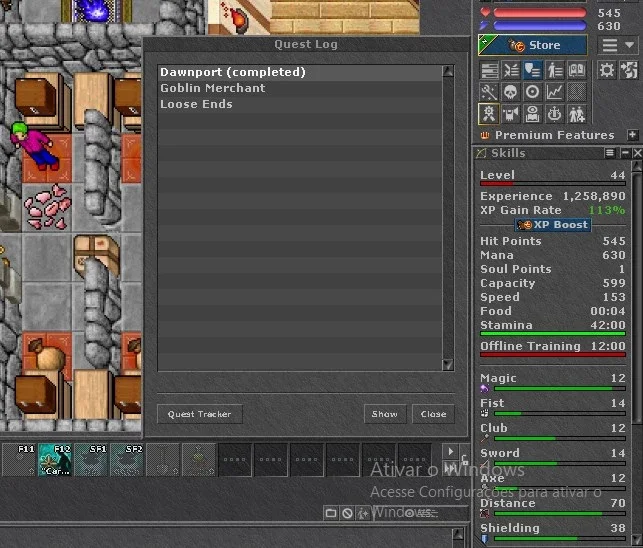The image size is (643, 548).
Task: Click the action bar next arrow
Action: click(x=451, y=452)
